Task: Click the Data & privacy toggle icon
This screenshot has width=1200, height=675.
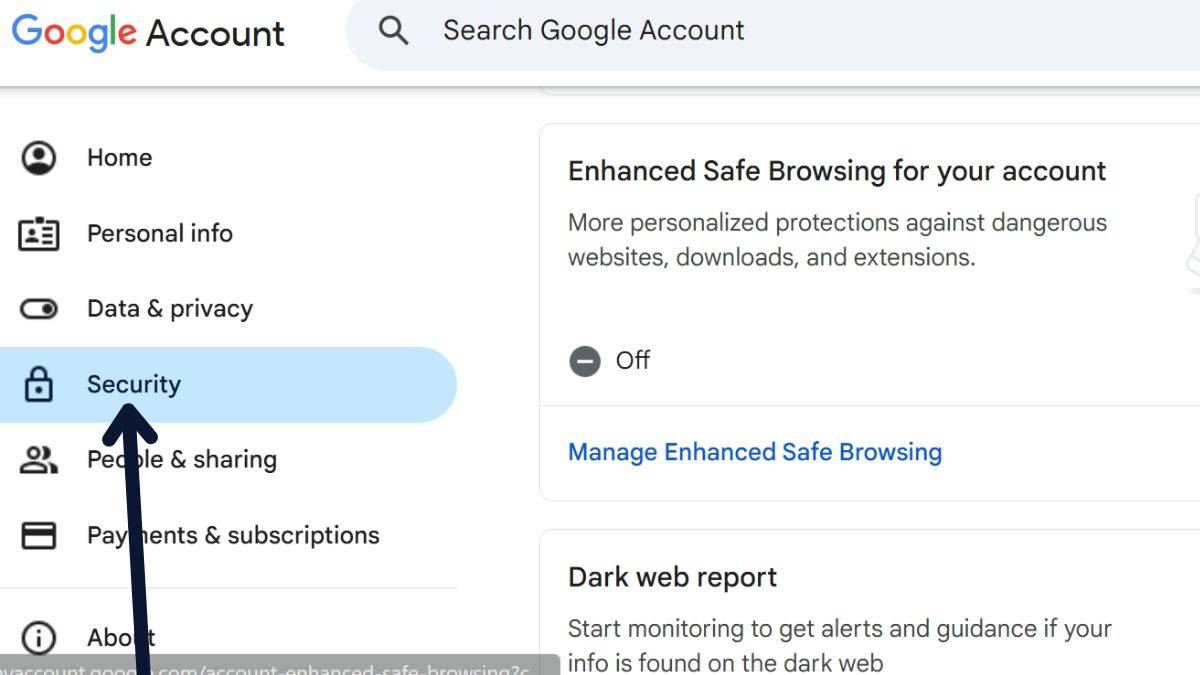Action: point(39,309)
